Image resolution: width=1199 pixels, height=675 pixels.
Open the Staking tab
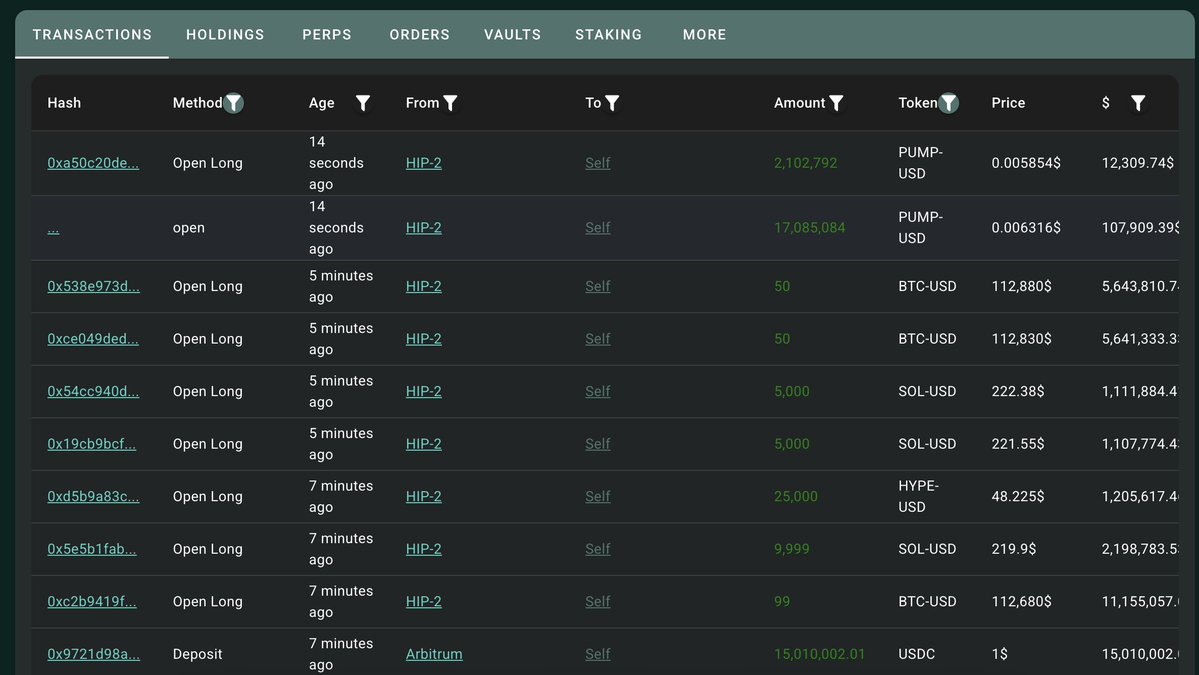click(608, 35)
